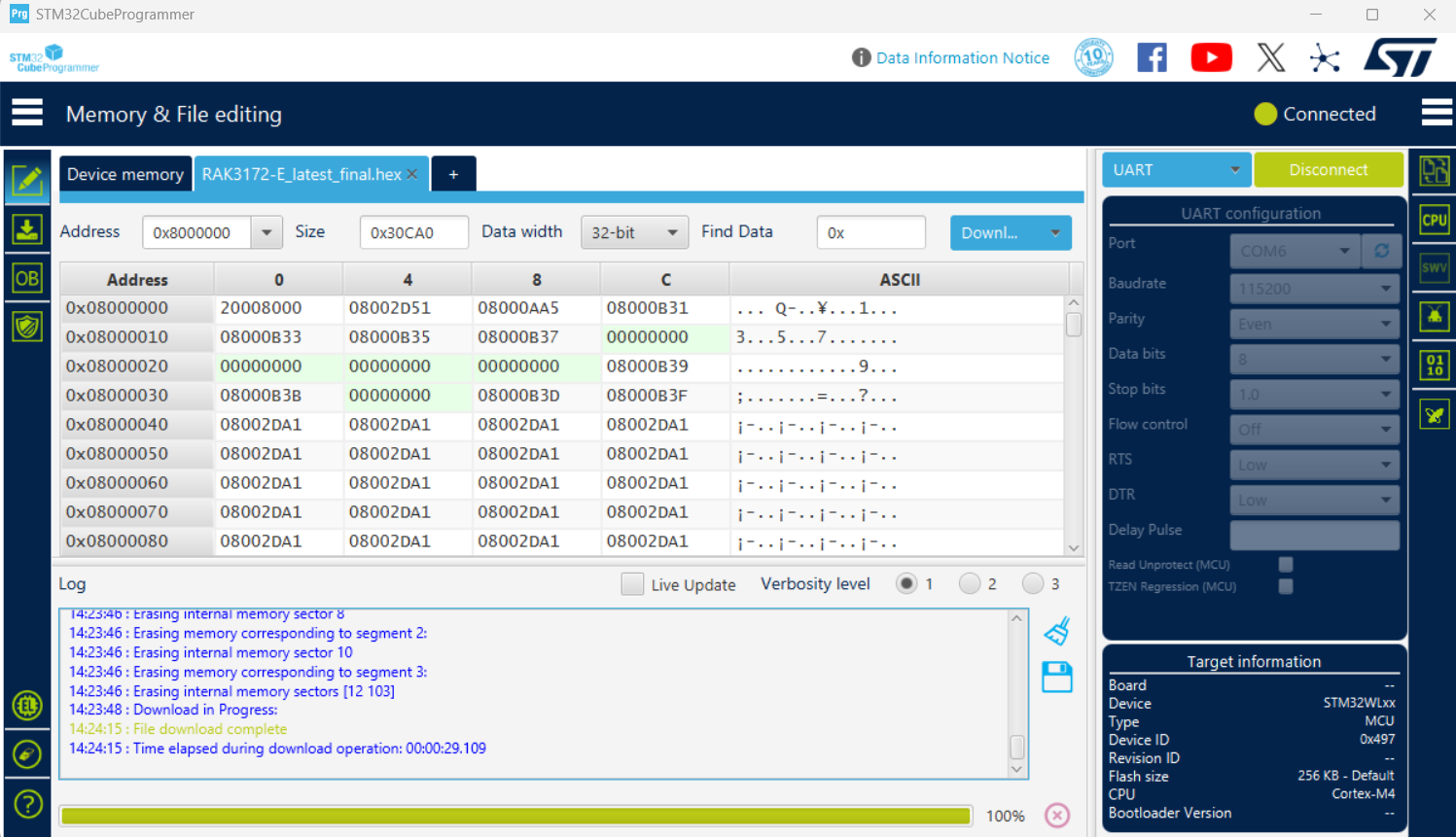Select verbosity level 2 radio button
Image resolution: width=1456 pixels, height=837 pixels.
click(969, 583)
